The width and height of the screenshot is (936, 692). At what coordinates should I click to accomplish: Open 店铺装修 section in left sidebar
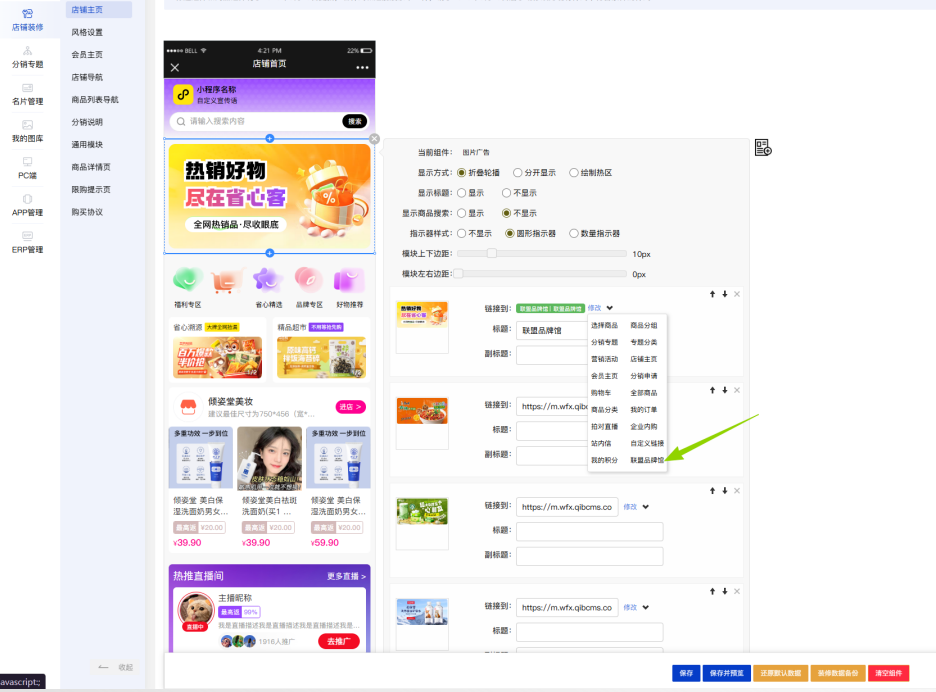(27, 20)
